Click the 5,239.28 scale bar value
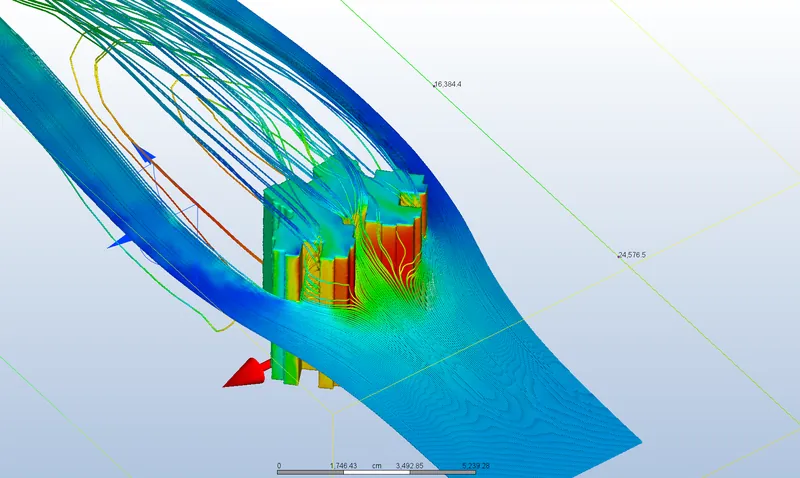The width and height of the screenshot is (800, 478). point(476,466)
